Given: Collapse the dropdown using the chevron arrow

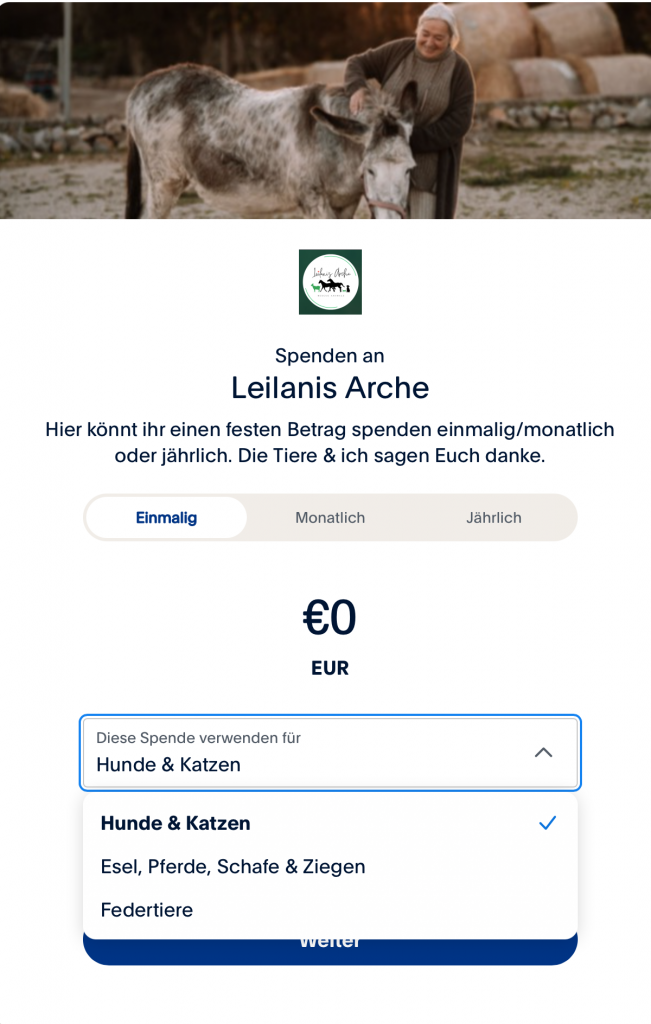Looking at the screenshot, I should click(543, 753).
